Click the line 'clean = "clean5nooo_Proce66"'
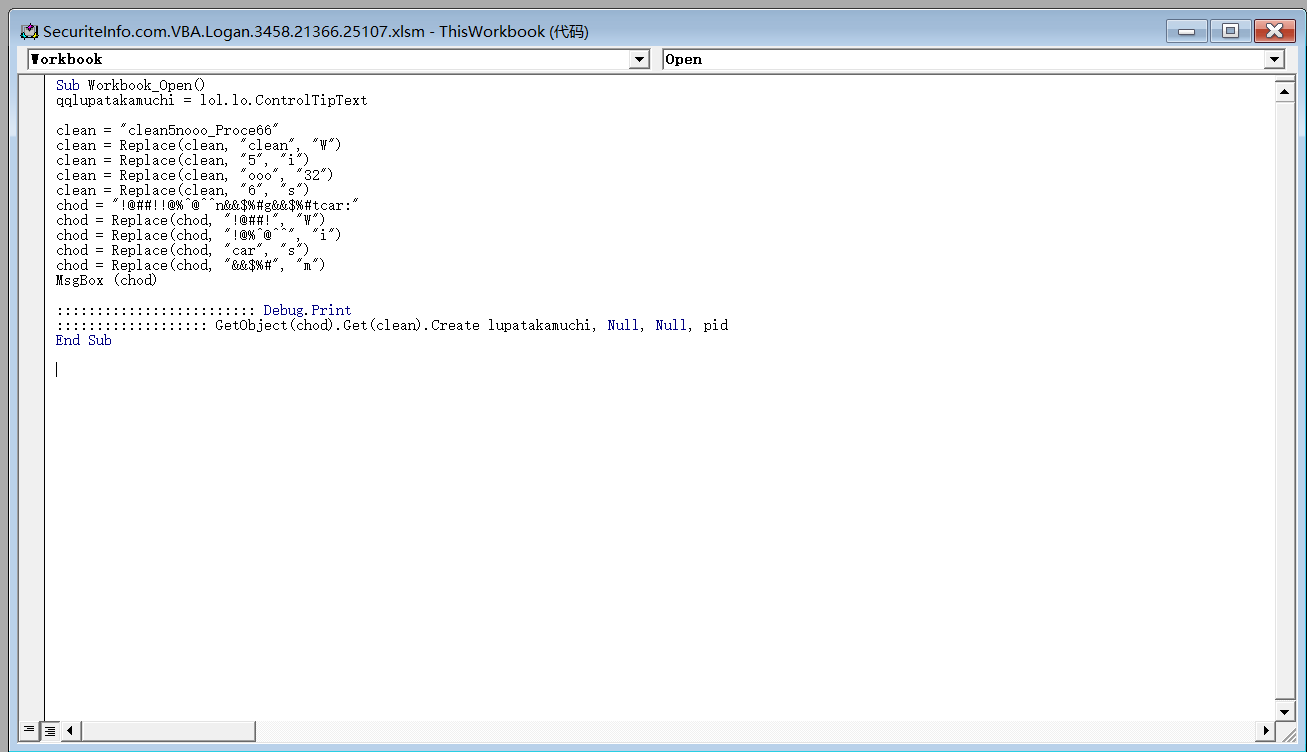Viewport: 1307px width, 752px height. (x=168, y=130)
